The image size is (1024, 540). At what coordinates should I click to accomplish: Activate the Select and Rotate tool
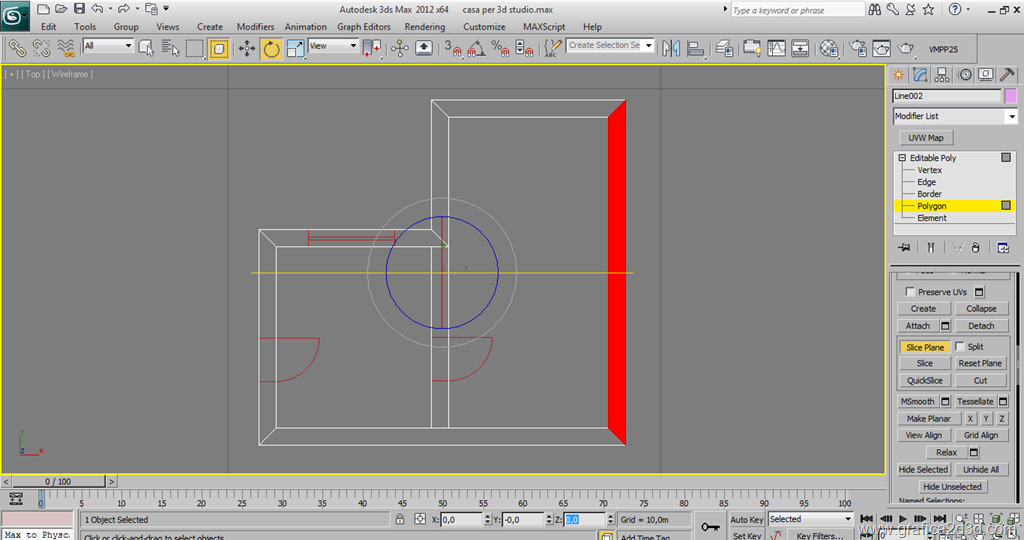click(271, 48)
